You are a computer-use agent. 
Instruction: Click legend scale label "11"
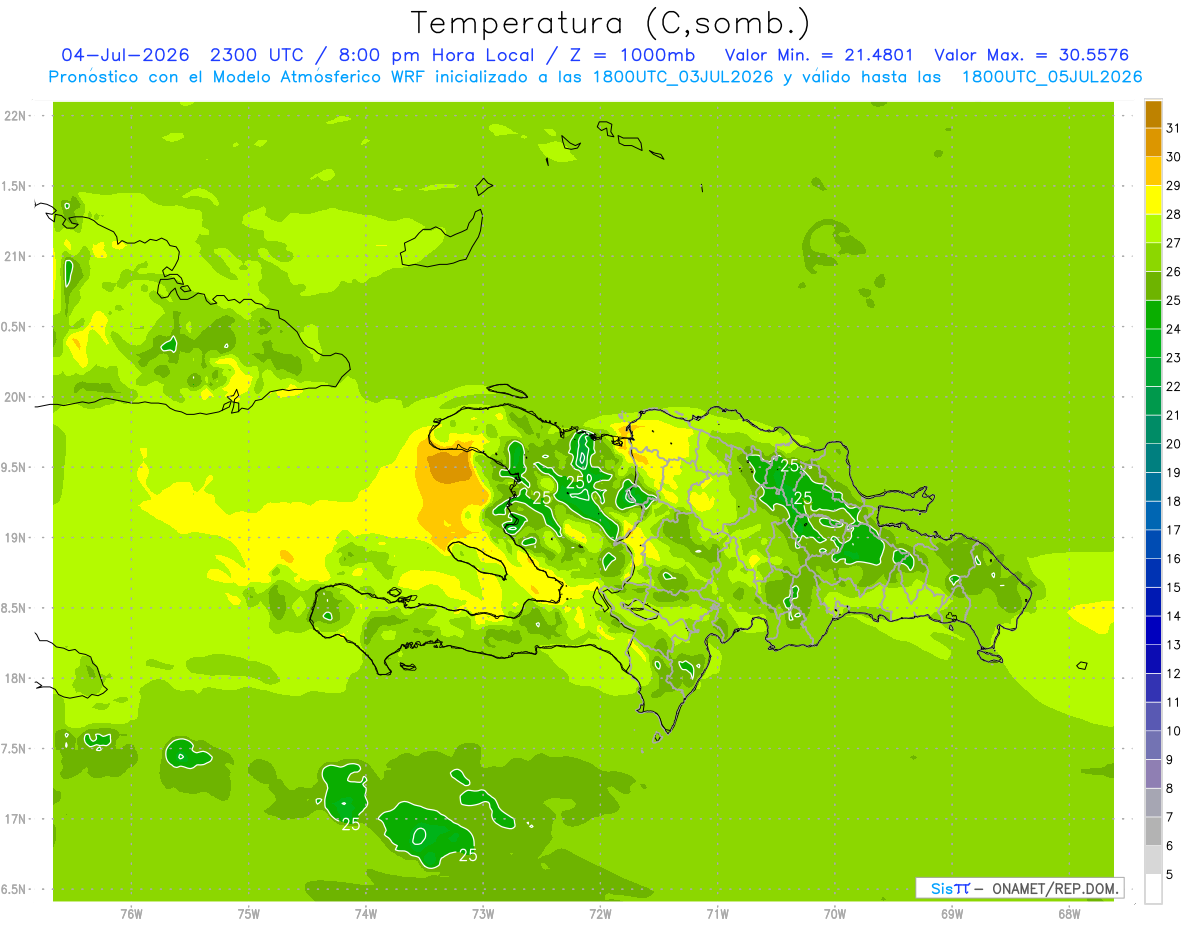[x=1173, y=703]
